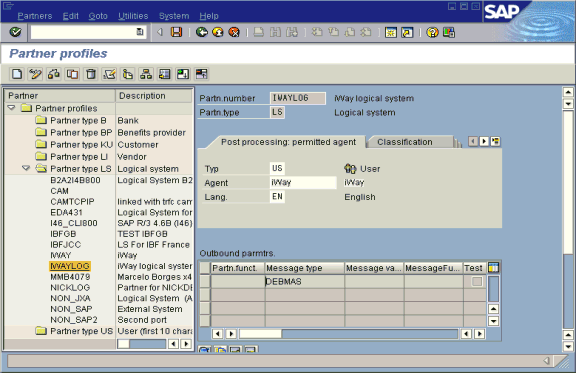This screenshot has width=576, height=373.
Task: Click the Check partner profile icon
Action: [109, 74]
